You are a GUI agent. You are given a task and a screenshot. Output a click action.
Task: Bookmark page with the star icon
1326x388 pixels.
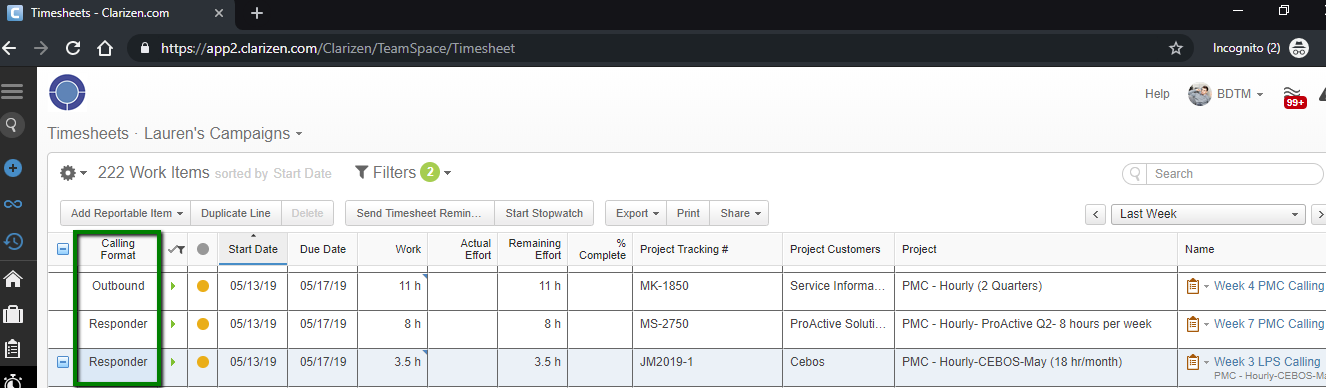(1176, 47)
